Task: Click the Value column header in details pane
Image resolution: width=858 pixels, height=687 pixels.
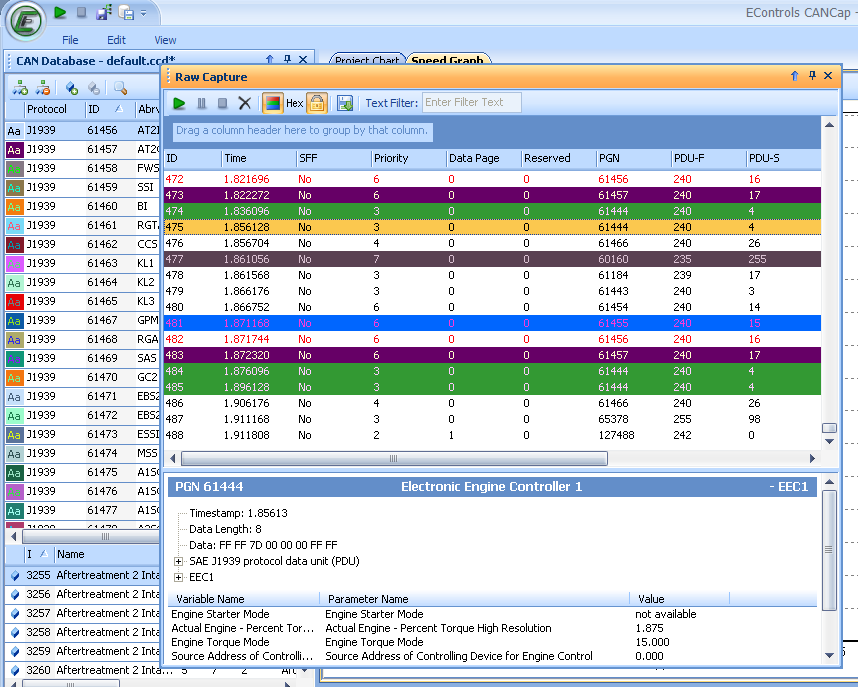Action: (x=679, y=599)
